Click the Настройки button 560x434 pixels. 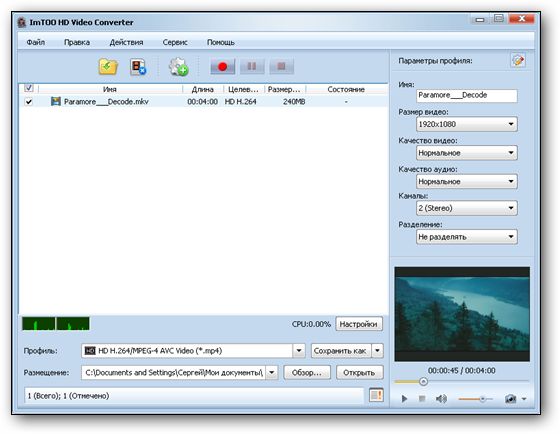point(359,324)
